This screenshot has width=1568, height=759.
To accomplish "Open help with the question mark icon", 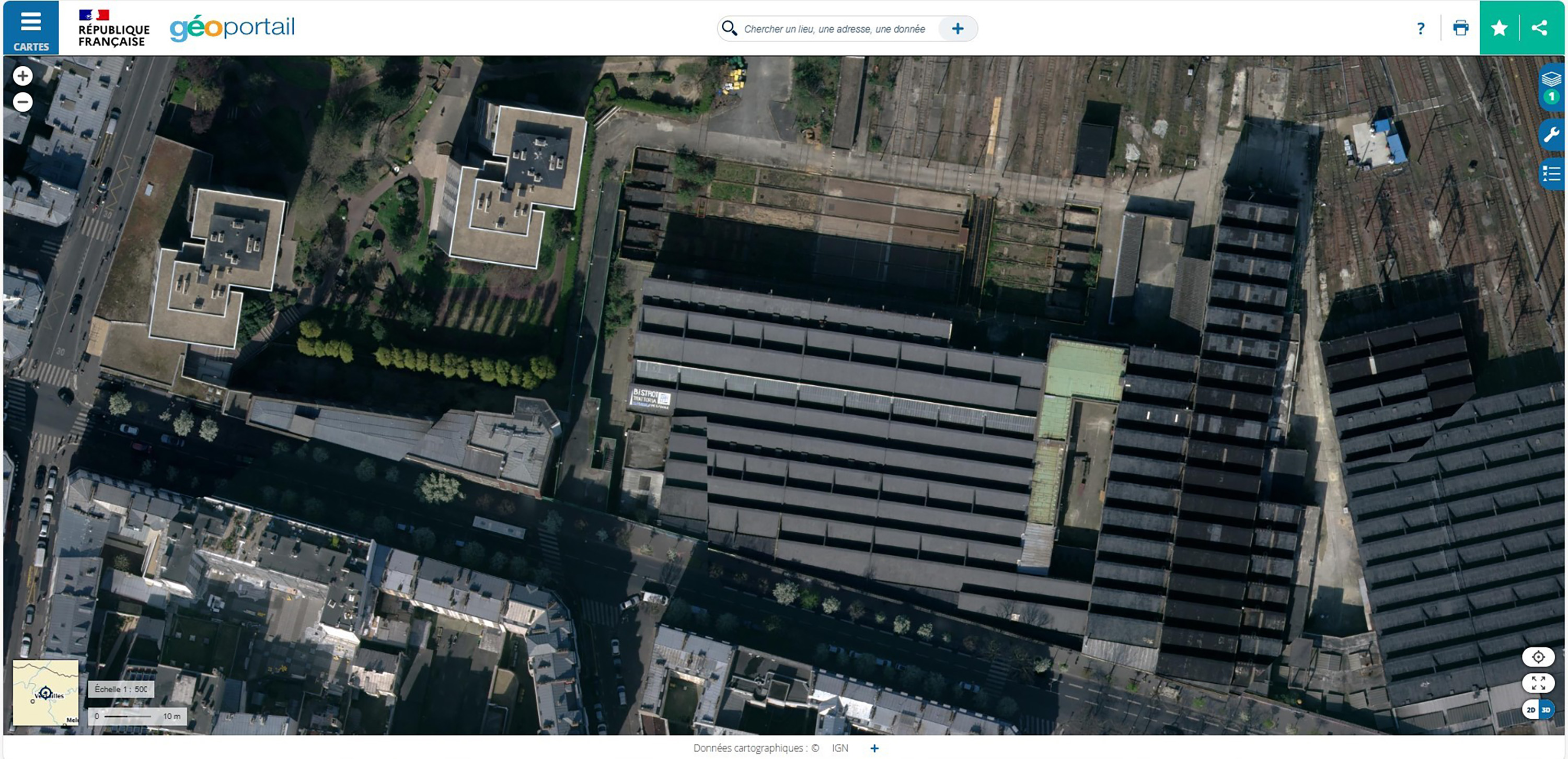I will click(x=1420, y=29).
